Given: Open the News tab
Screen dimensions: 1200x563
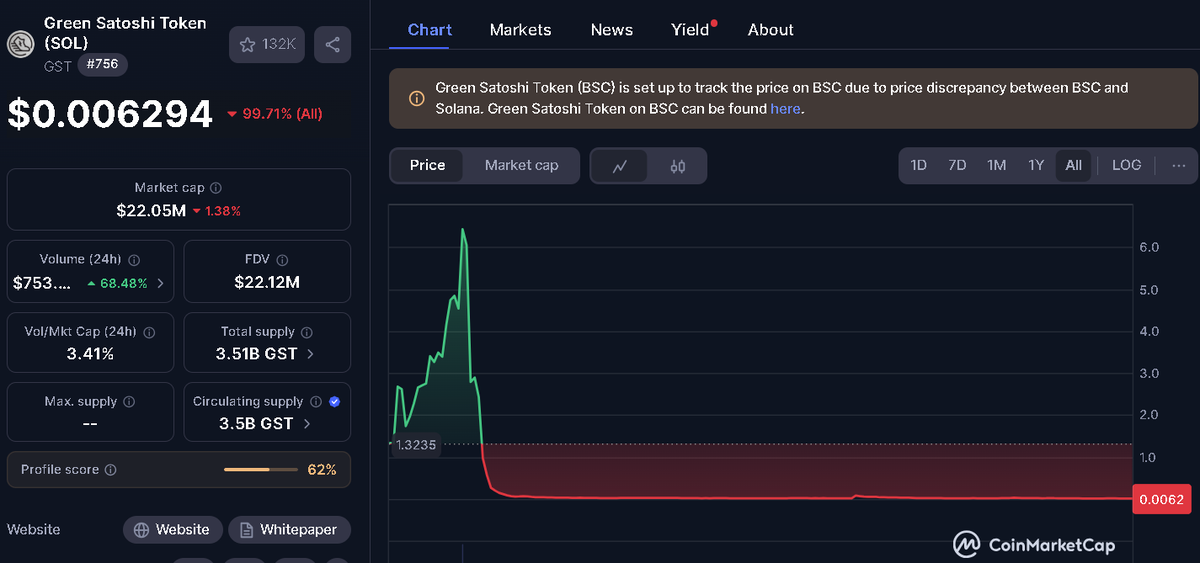Looking at the screenshot, I should (612, 30).
